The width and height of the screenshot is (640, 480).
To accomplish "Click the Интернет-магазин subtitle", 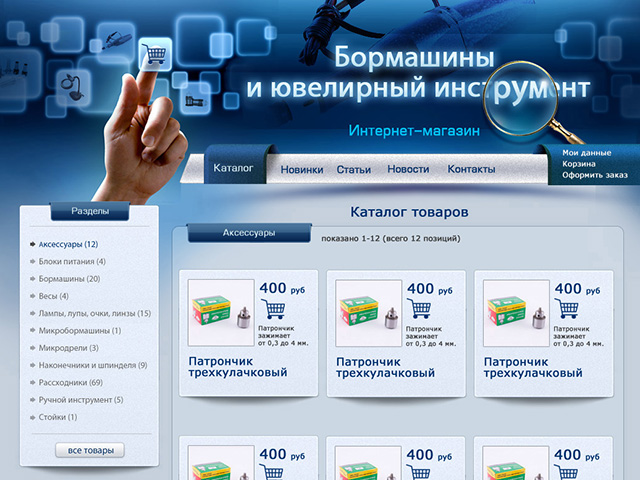I will (x=414, y=131).
